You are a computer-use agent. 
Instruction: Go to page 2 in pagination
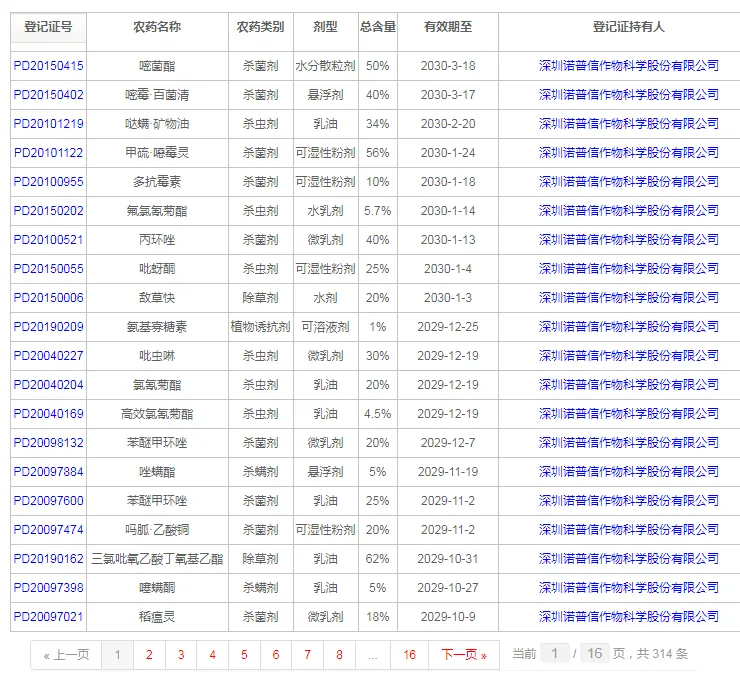click(149, 655)
